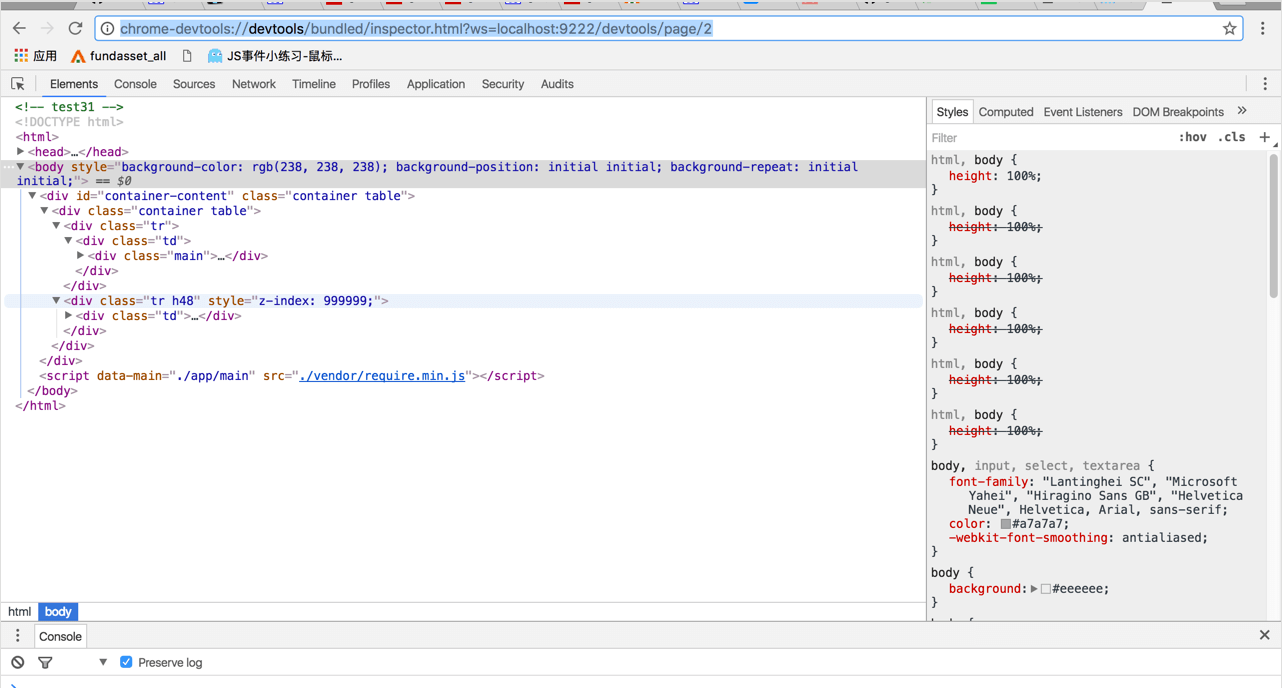Reload the page with refresh icon

[x=75, y=29]
